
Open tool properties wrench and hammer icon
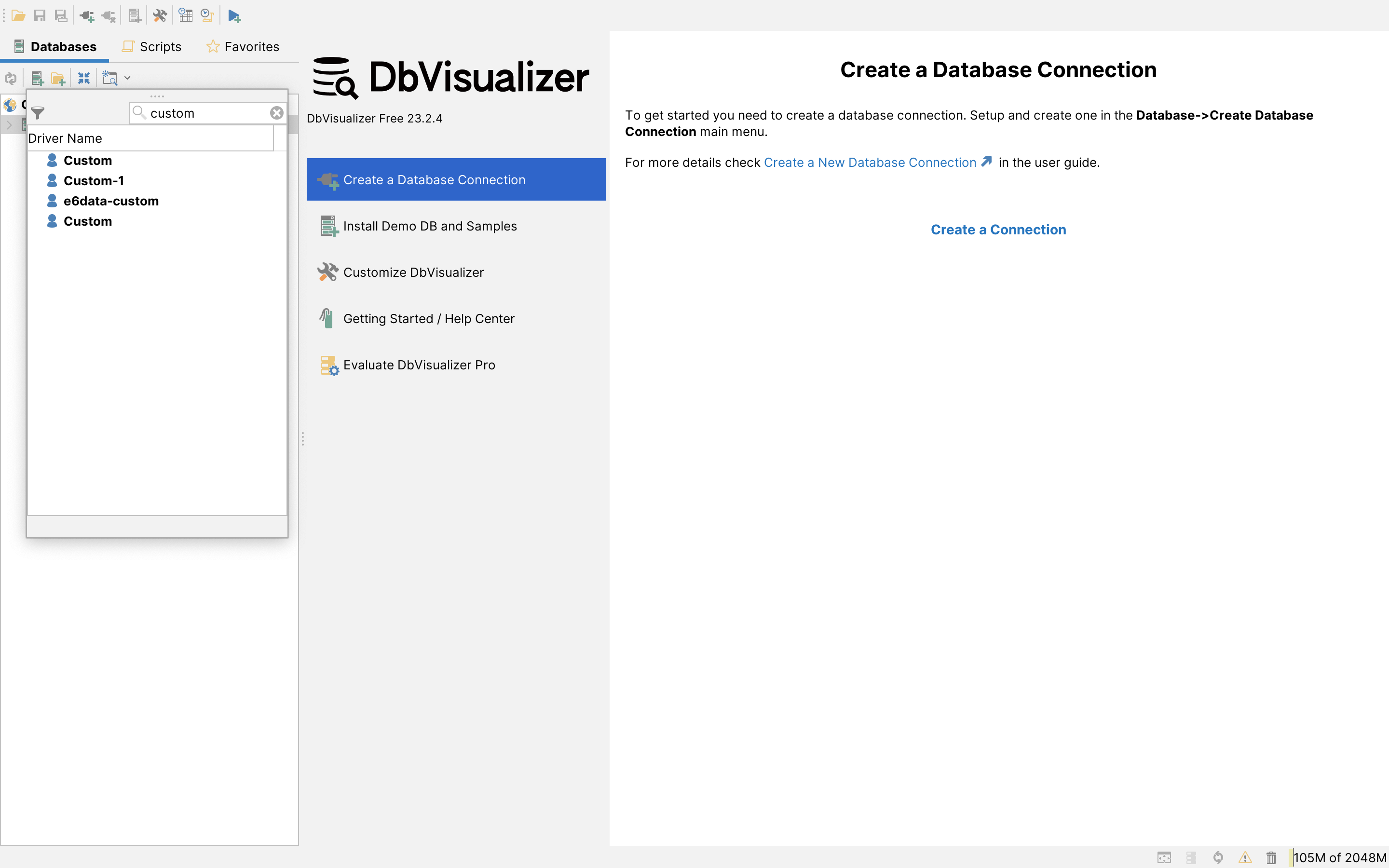[x=160, y=15]
